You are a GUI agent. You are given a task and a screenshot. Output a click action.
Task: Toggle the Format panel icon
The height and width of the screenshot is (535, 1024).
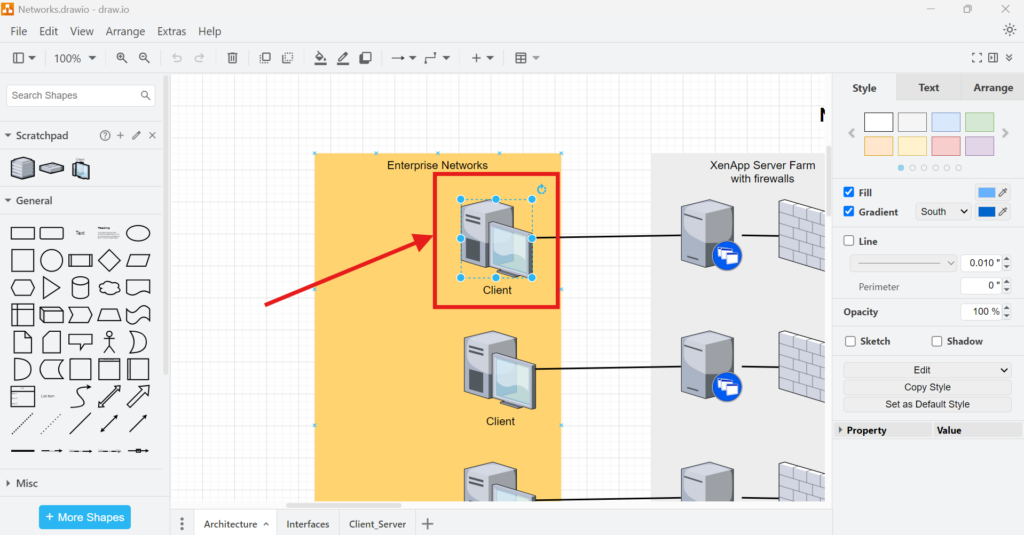[x=993, y=58]
